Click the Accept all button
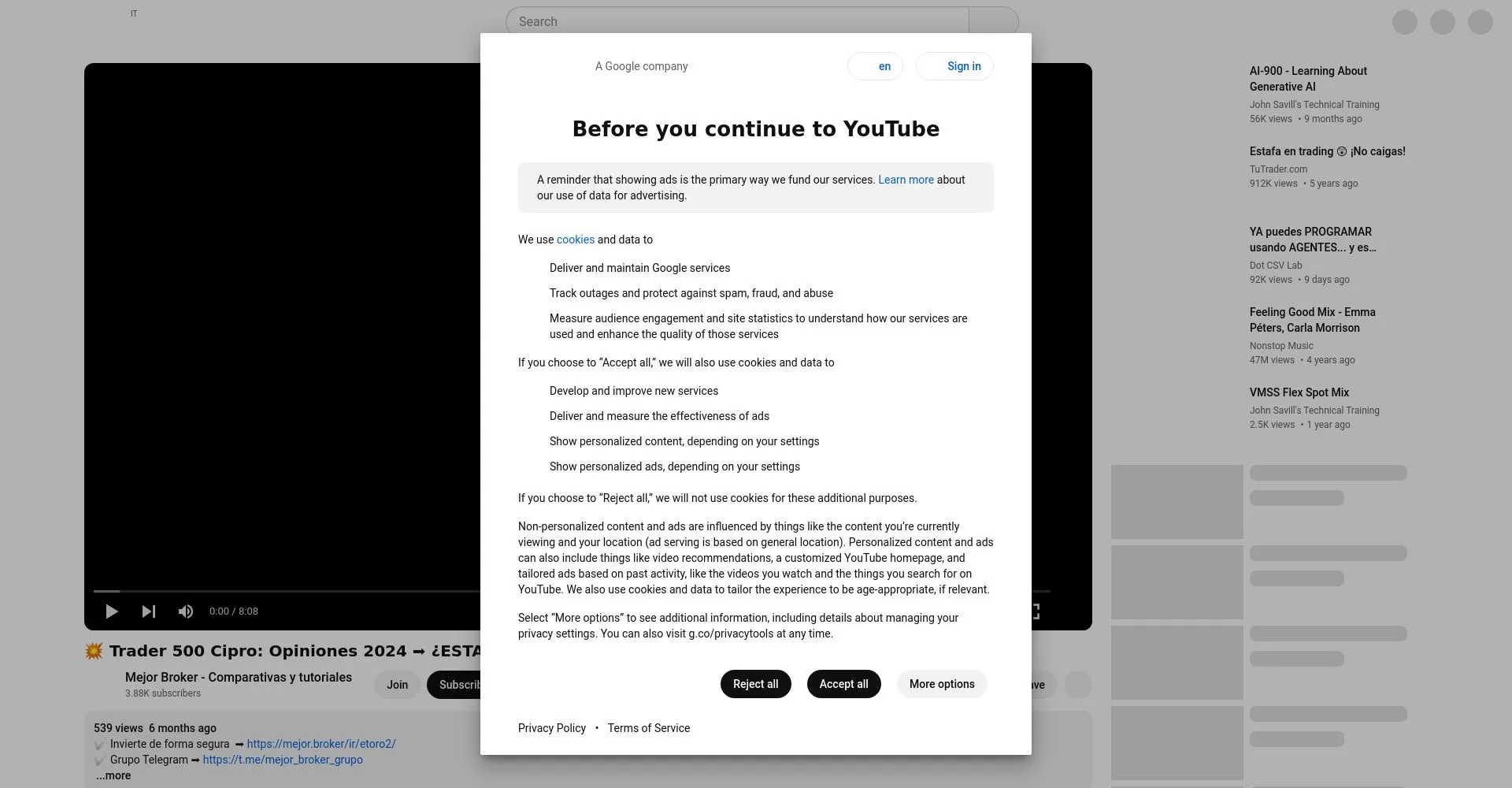 tap(843, 684)
